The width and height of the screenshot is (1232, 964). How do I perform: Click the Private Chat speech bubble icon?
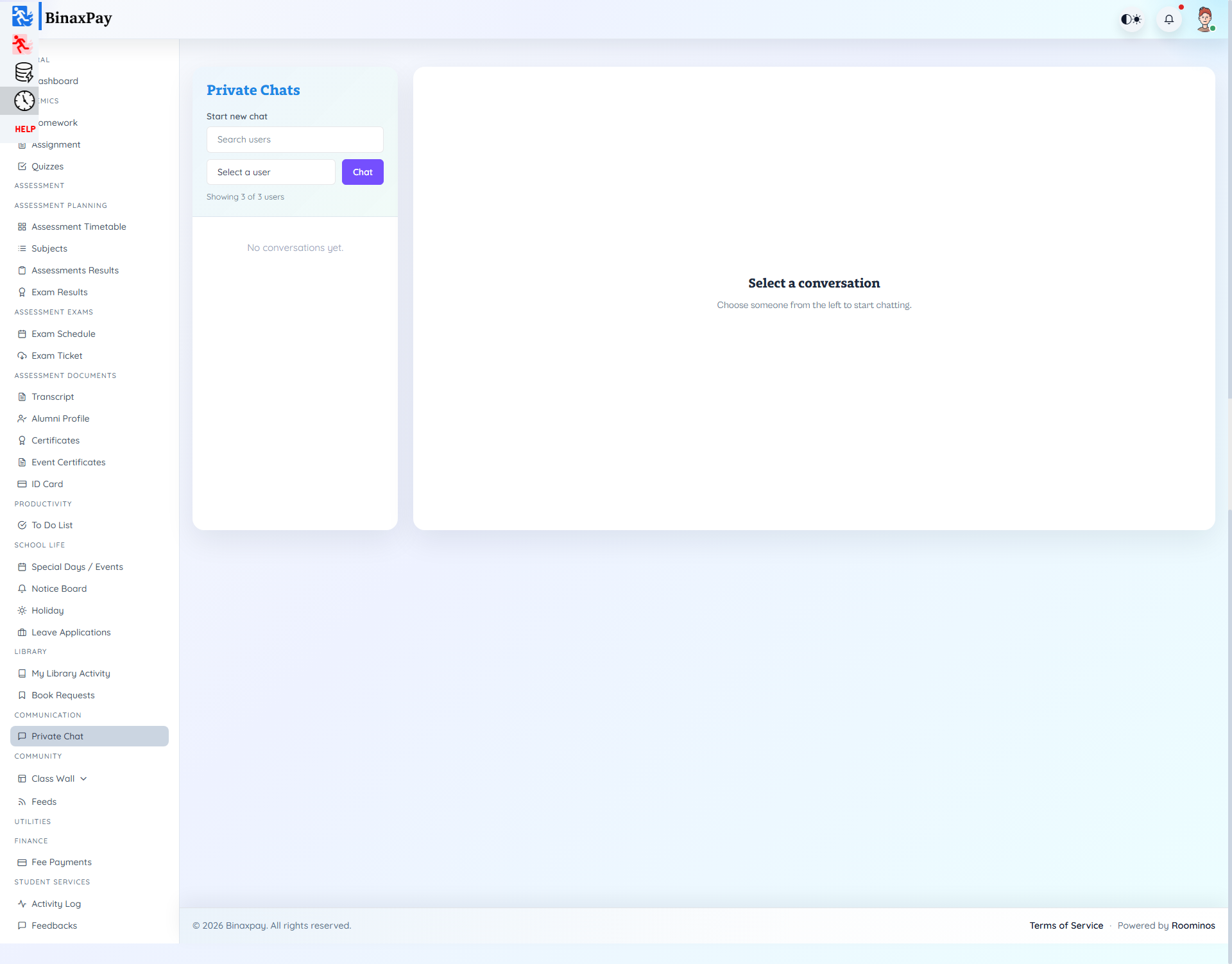pyautogui.click(x=22, y=736)
